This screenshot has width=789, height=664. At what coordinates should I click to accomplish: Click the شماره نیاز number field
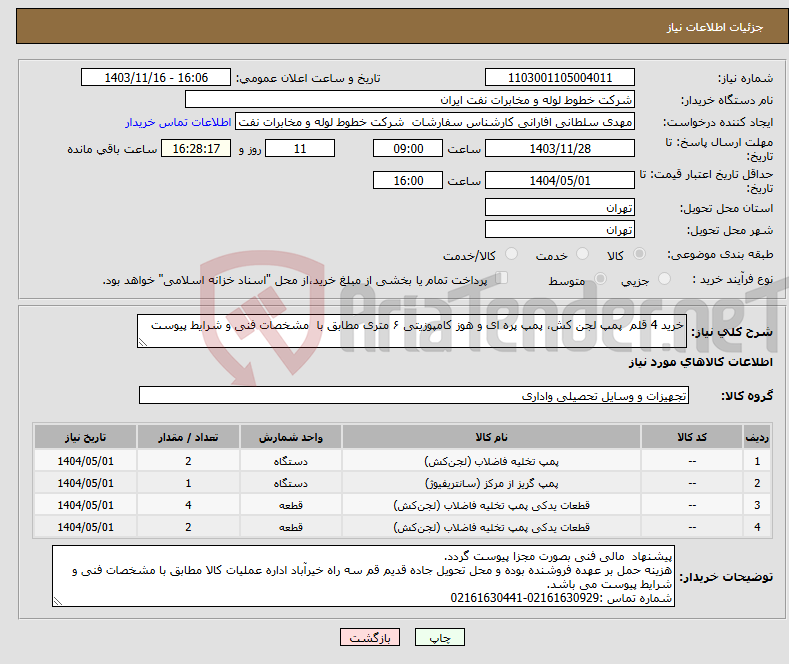coord(560,77)
